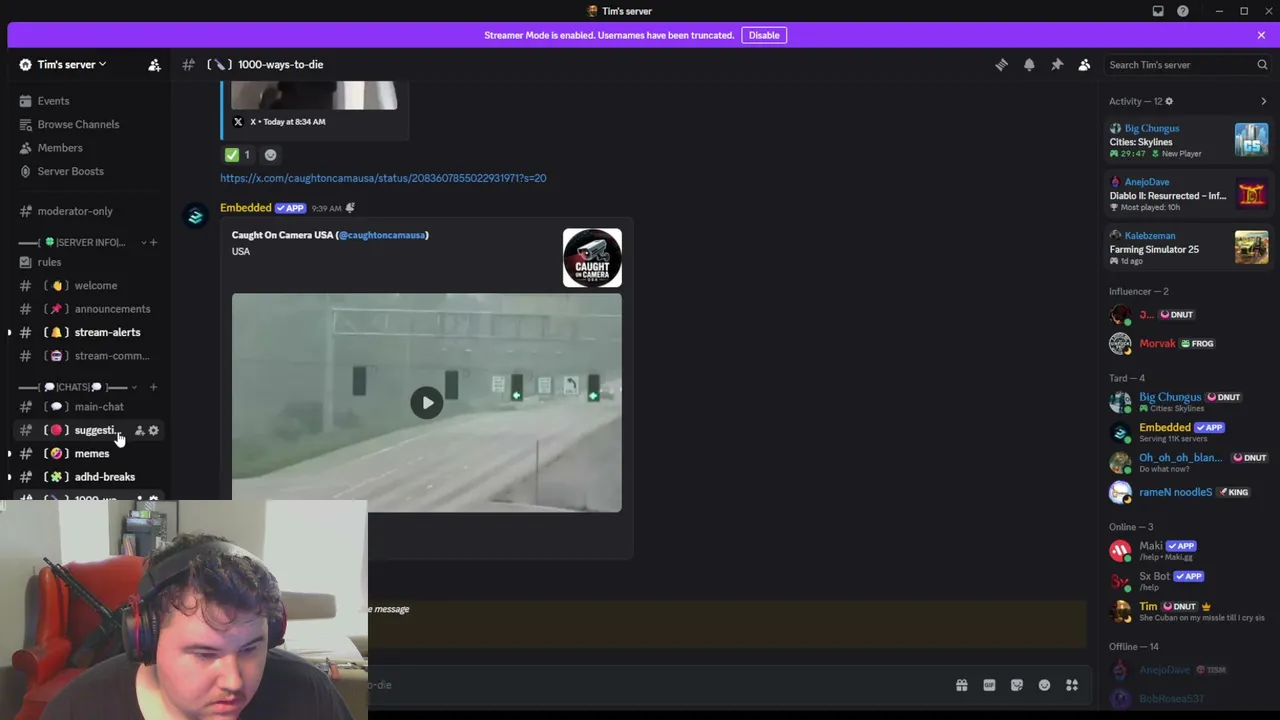Open notification settings bell icon
Image resolution: width=1280 pixels, height=720 pixels.
1029,65
